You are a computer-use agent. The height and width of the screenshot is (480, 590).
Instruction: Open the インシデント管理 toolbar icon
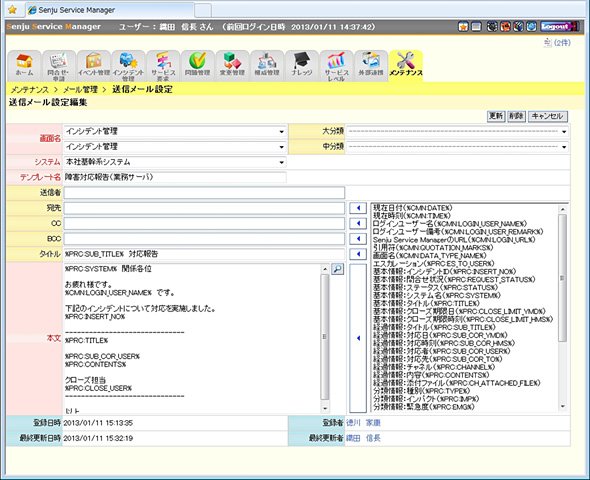pos(128,65)
